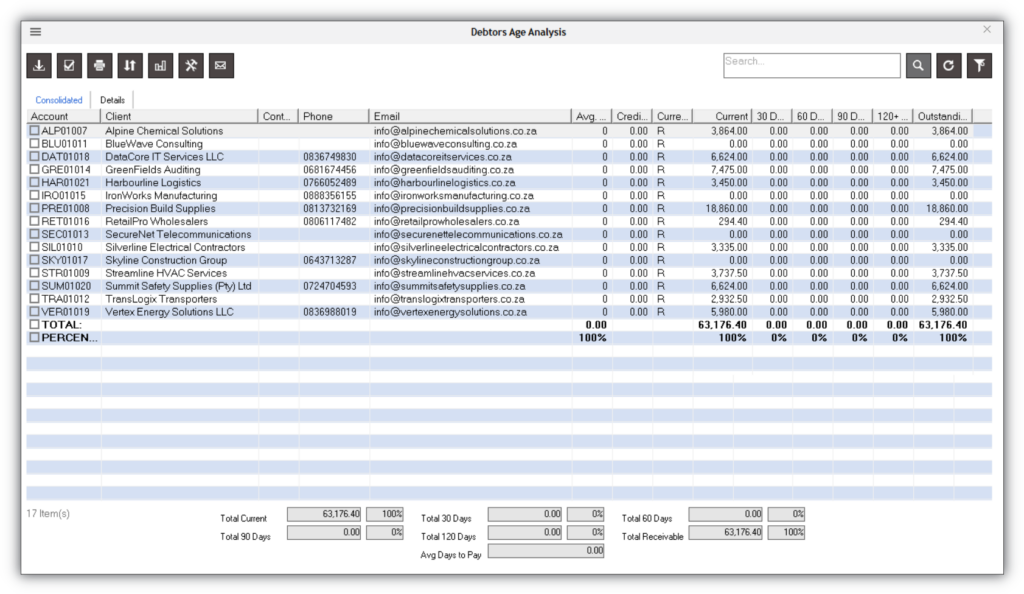Click the email envelope icon

click(x=221, y=65)
